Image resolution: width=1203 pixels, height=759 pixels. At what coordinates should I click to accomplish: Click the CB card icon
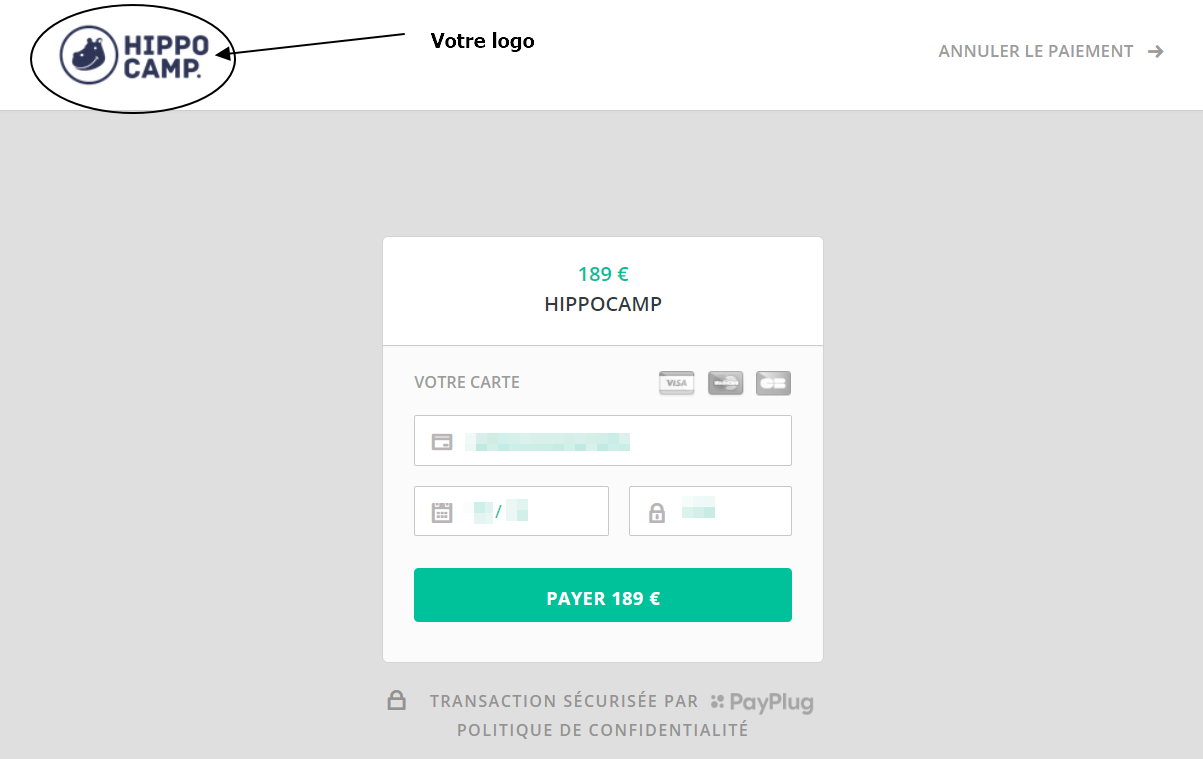tap(773, 383)
